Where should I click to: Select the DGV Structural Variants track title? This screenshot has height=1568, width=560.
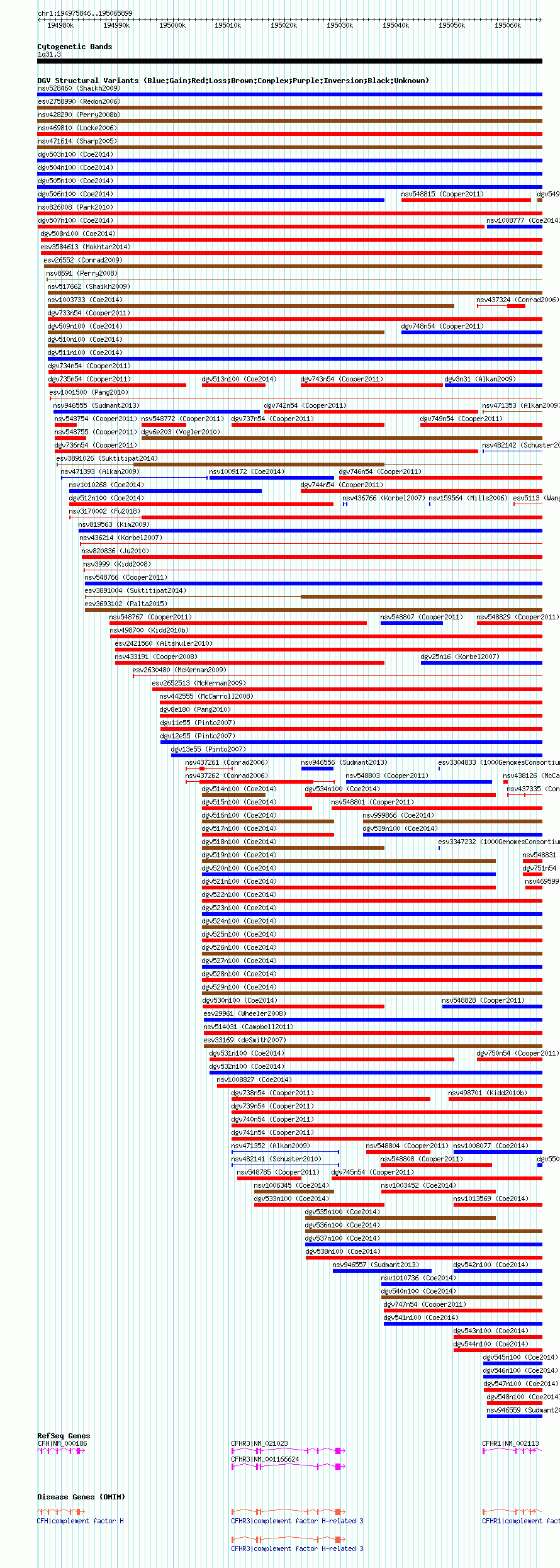tap(233, 81)
